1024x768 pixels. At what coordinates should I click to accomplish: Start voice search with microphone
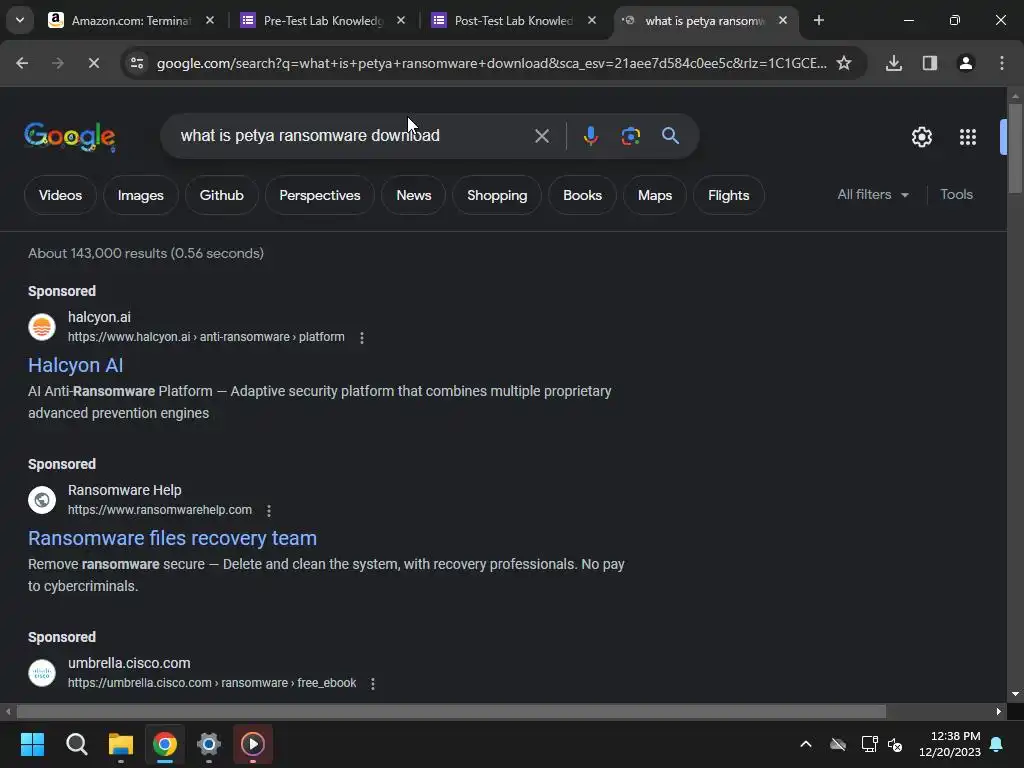(590, 136)
